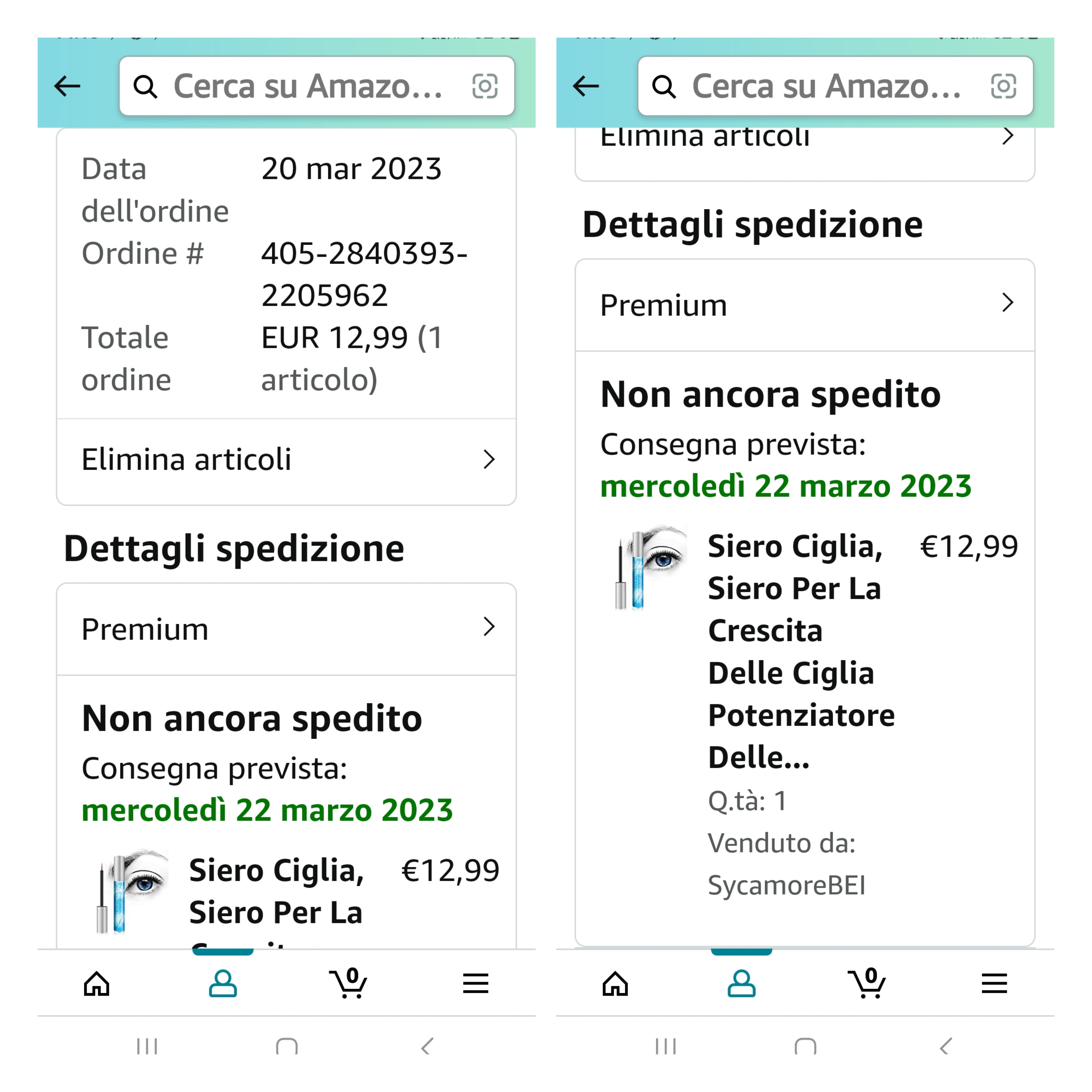This screenshot has width=1092, height=1092.
Task: Open the cart icon in the left phone's bottom bar
Action: pos(348,983)
